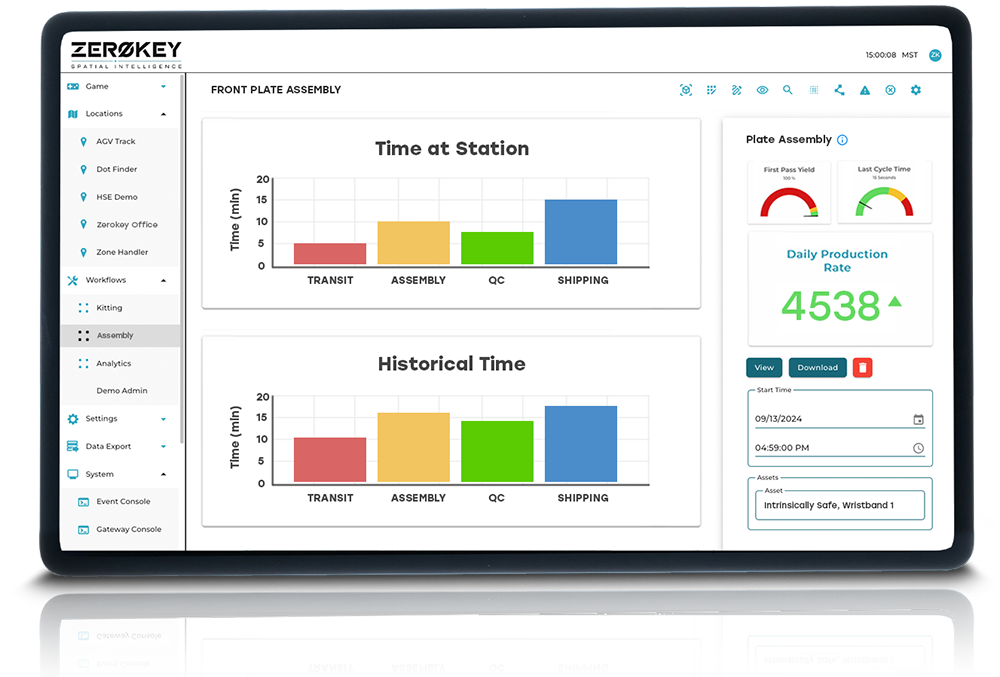Click the red trash delete button
The image size is (1000, 677).
click(862, 368)
